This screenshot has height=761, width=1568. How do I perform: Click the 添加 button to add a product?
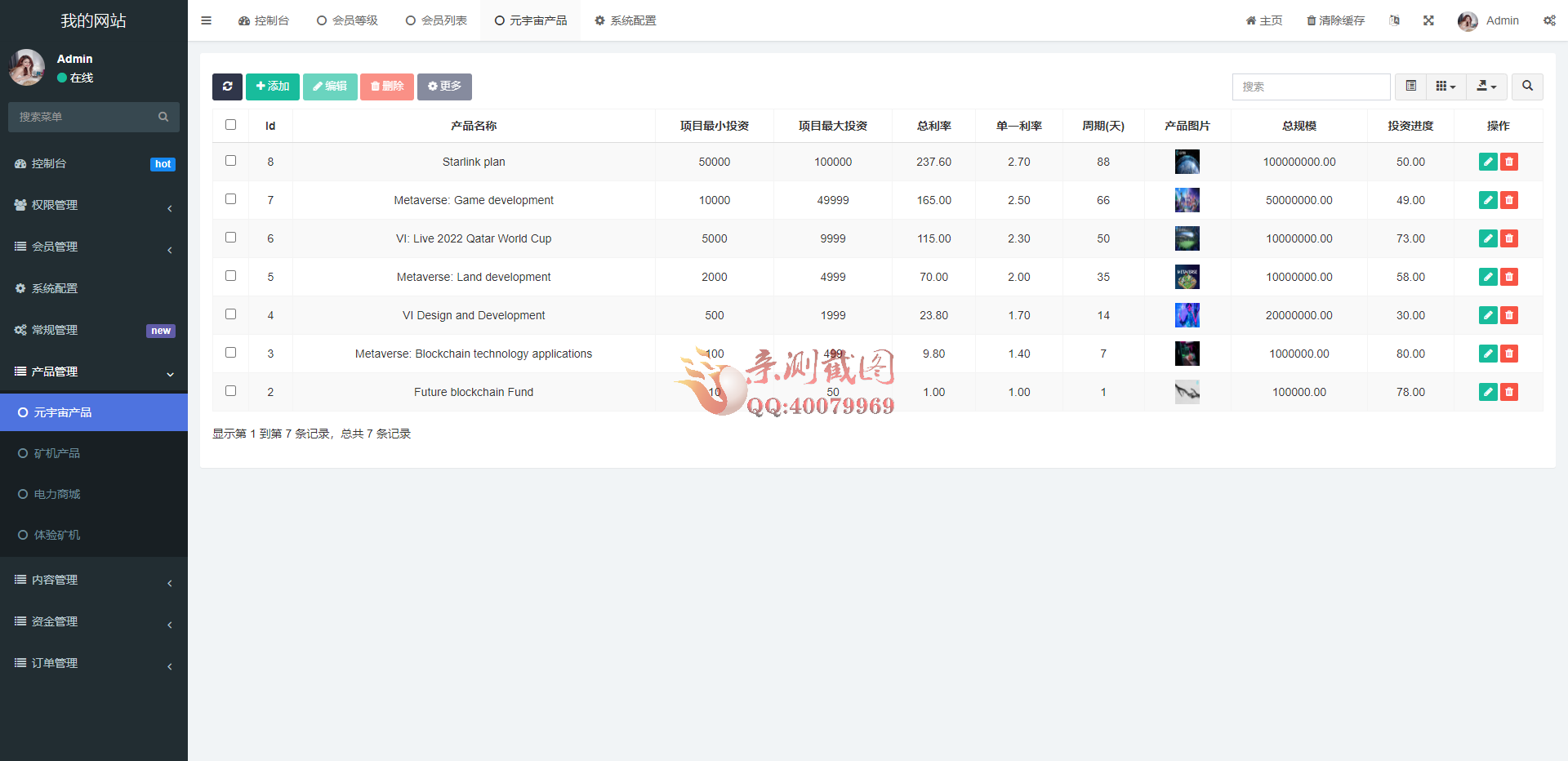(x=272, y=87)
